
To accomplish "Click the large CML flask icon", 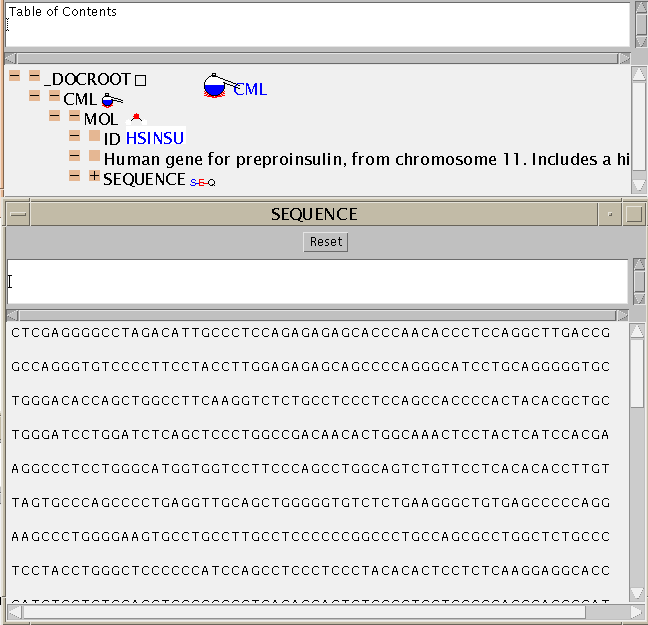I will 215,87.
